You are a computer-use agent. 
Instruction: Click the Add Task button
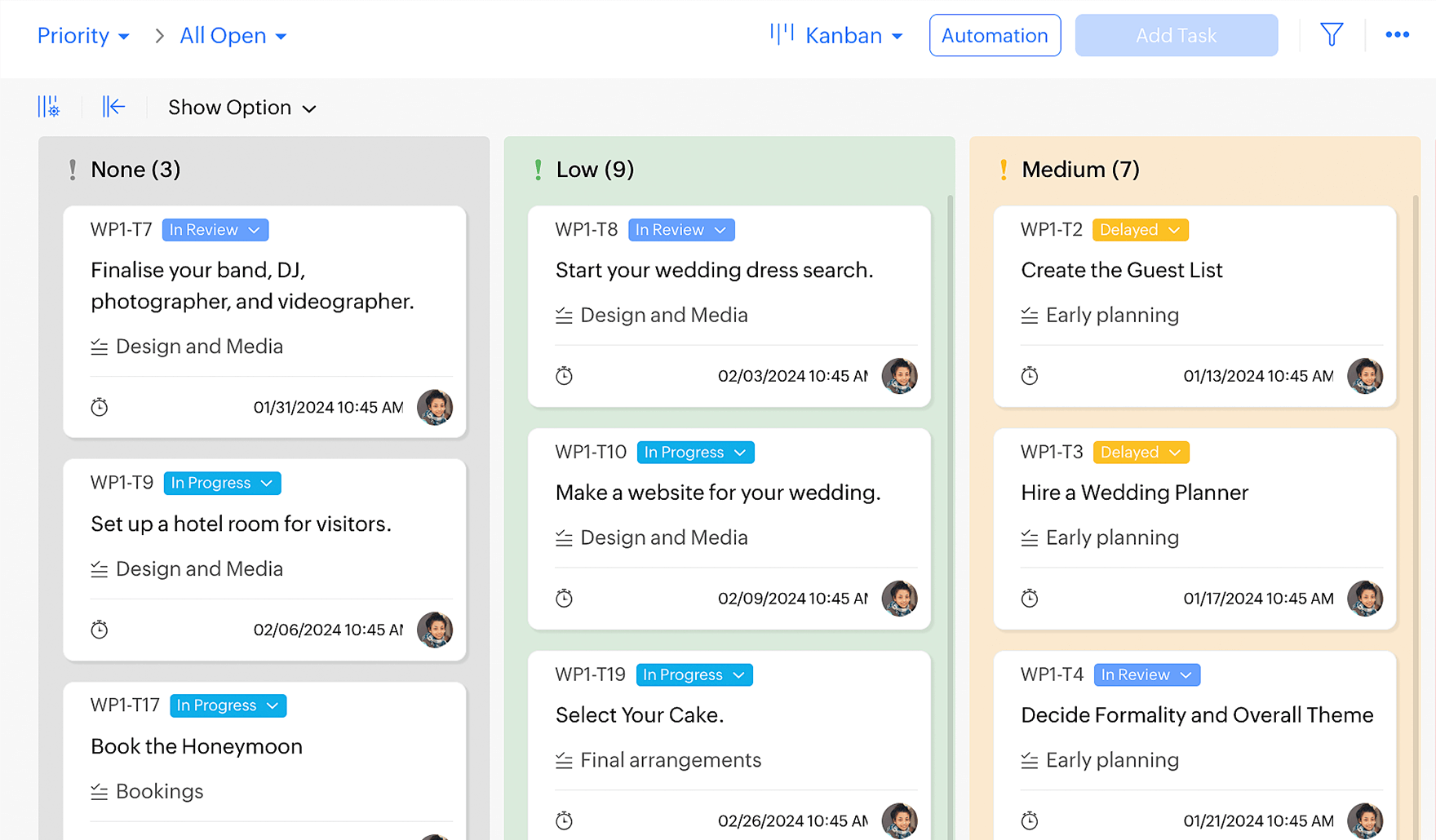point(1176,36)
